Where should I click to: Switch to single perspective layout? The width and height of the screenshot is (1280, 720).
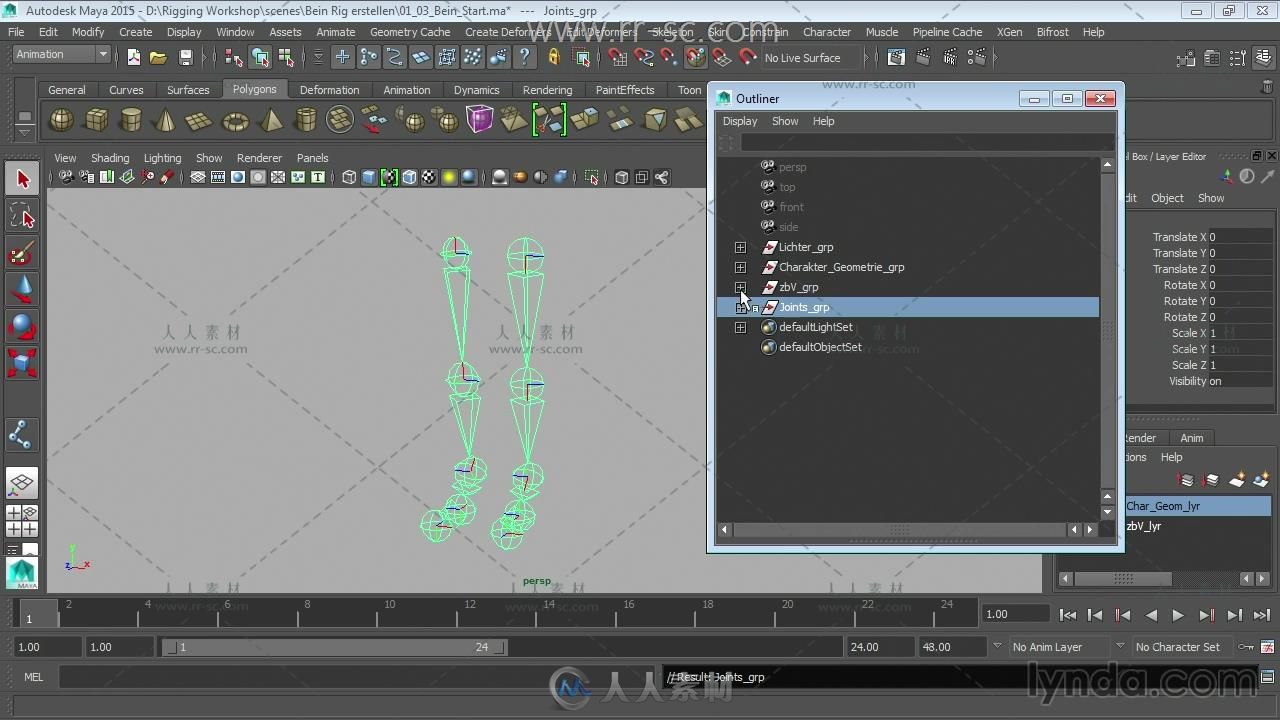22,483
